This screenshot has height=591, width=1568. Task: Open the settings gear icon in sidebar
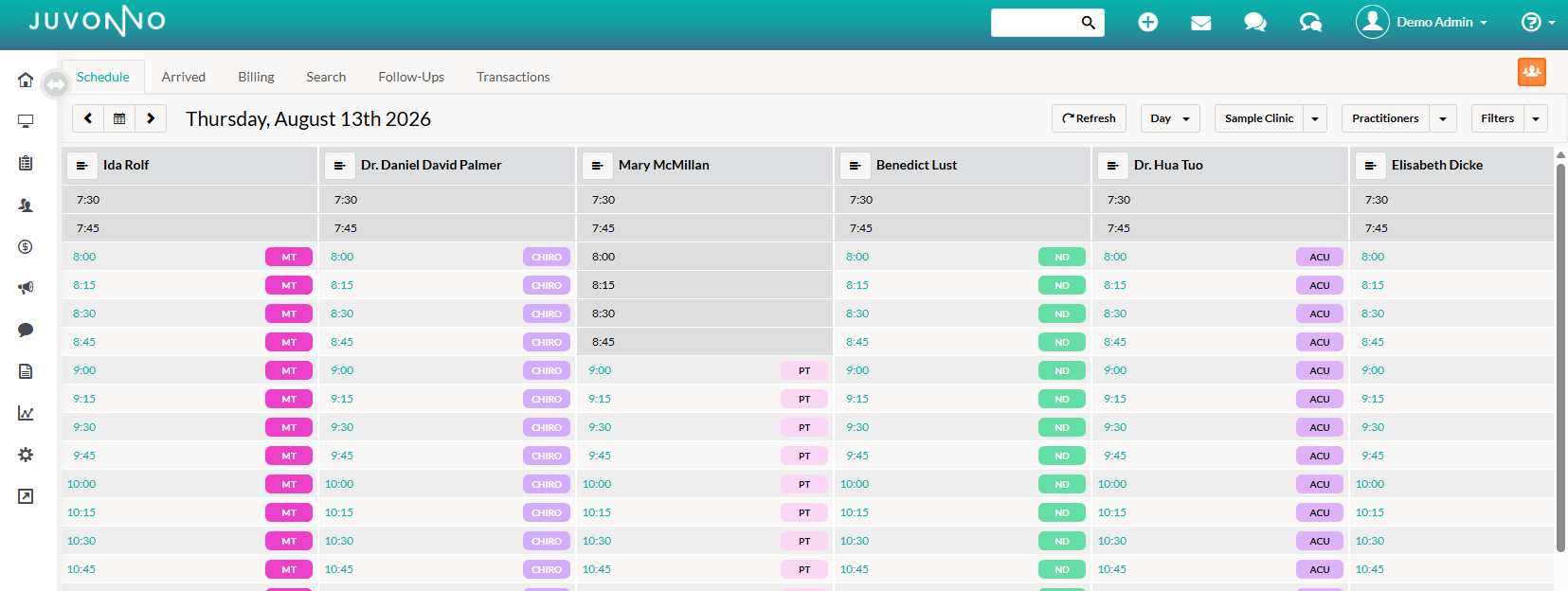[26, 455]
